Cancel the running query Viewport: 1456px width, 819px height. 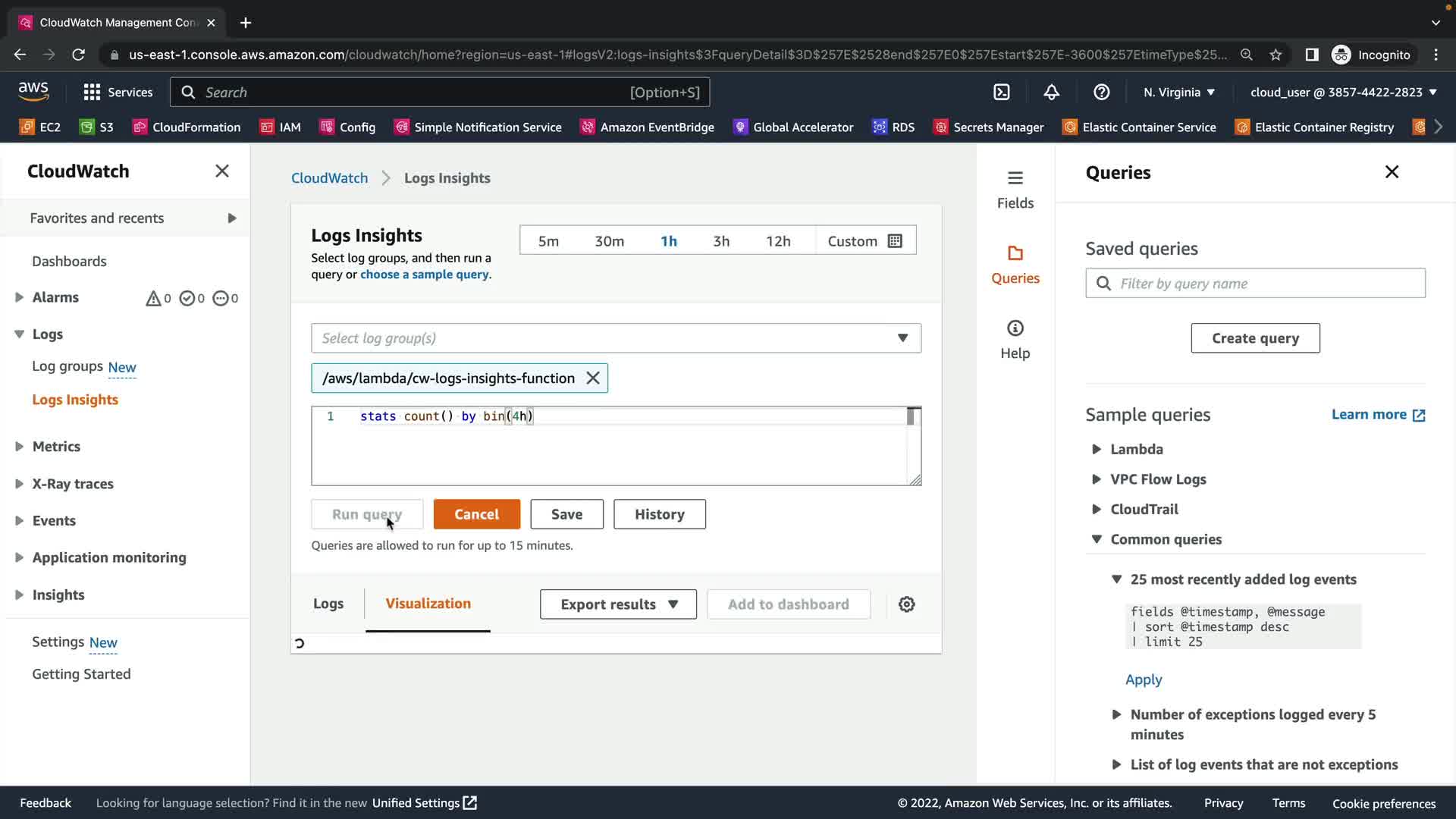[476, 514]
